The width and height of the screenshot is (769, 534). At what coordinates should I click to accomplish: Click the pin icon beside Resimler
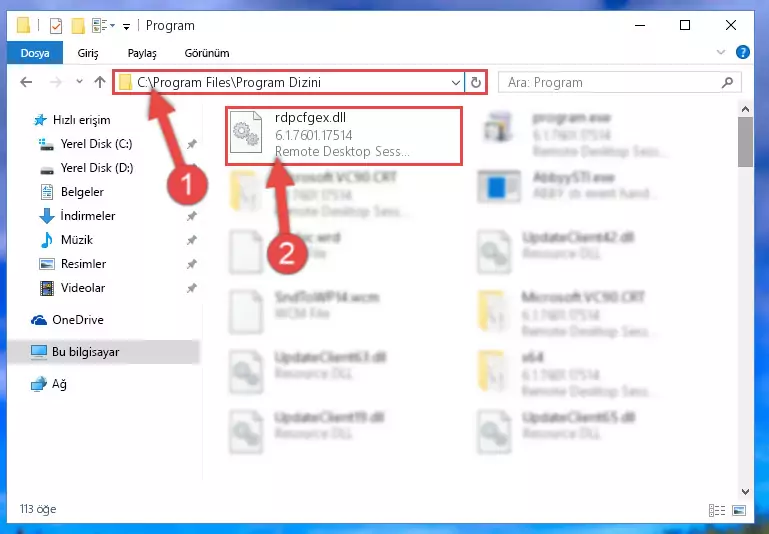pyautogui.click(x=192, y=264)
